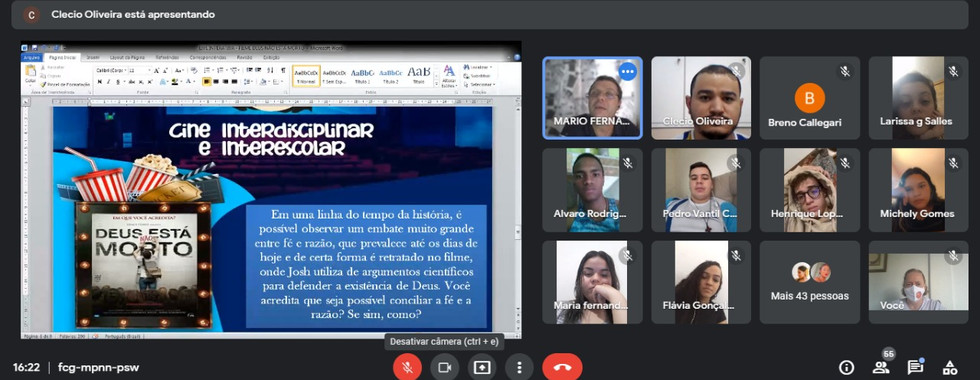The width and height of the screenshot is (980, 380).
Task: Click the justify alignment icon
Action: pos(234,82)
